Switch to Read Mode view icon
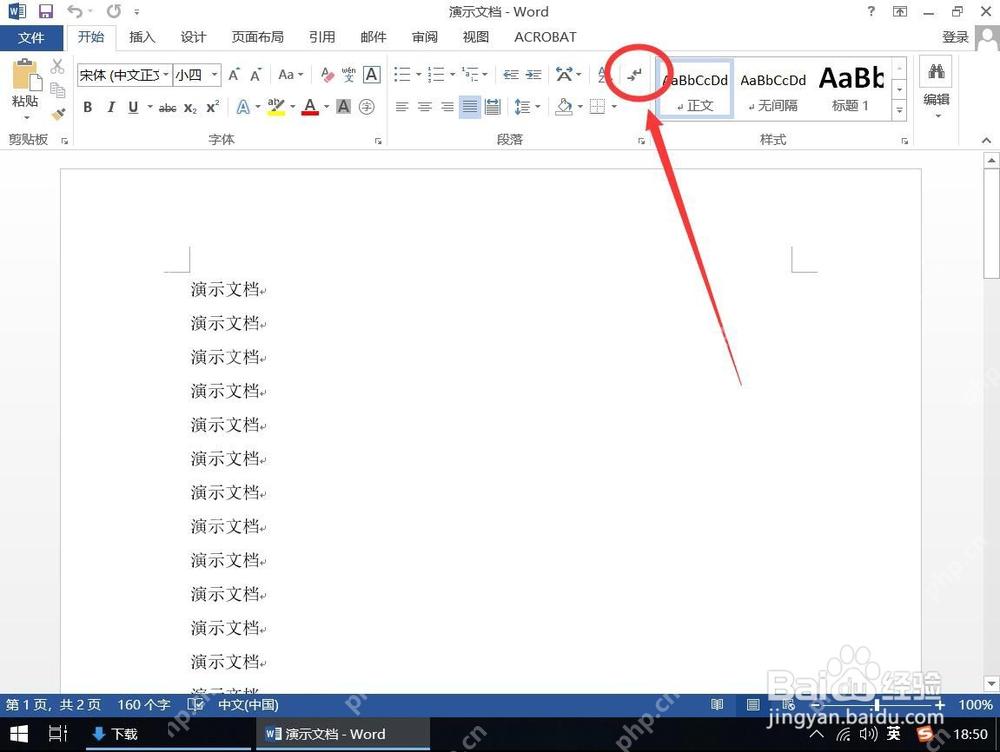Image resolution: width=1000 pixels, height=752 pixels. (717, 705)
